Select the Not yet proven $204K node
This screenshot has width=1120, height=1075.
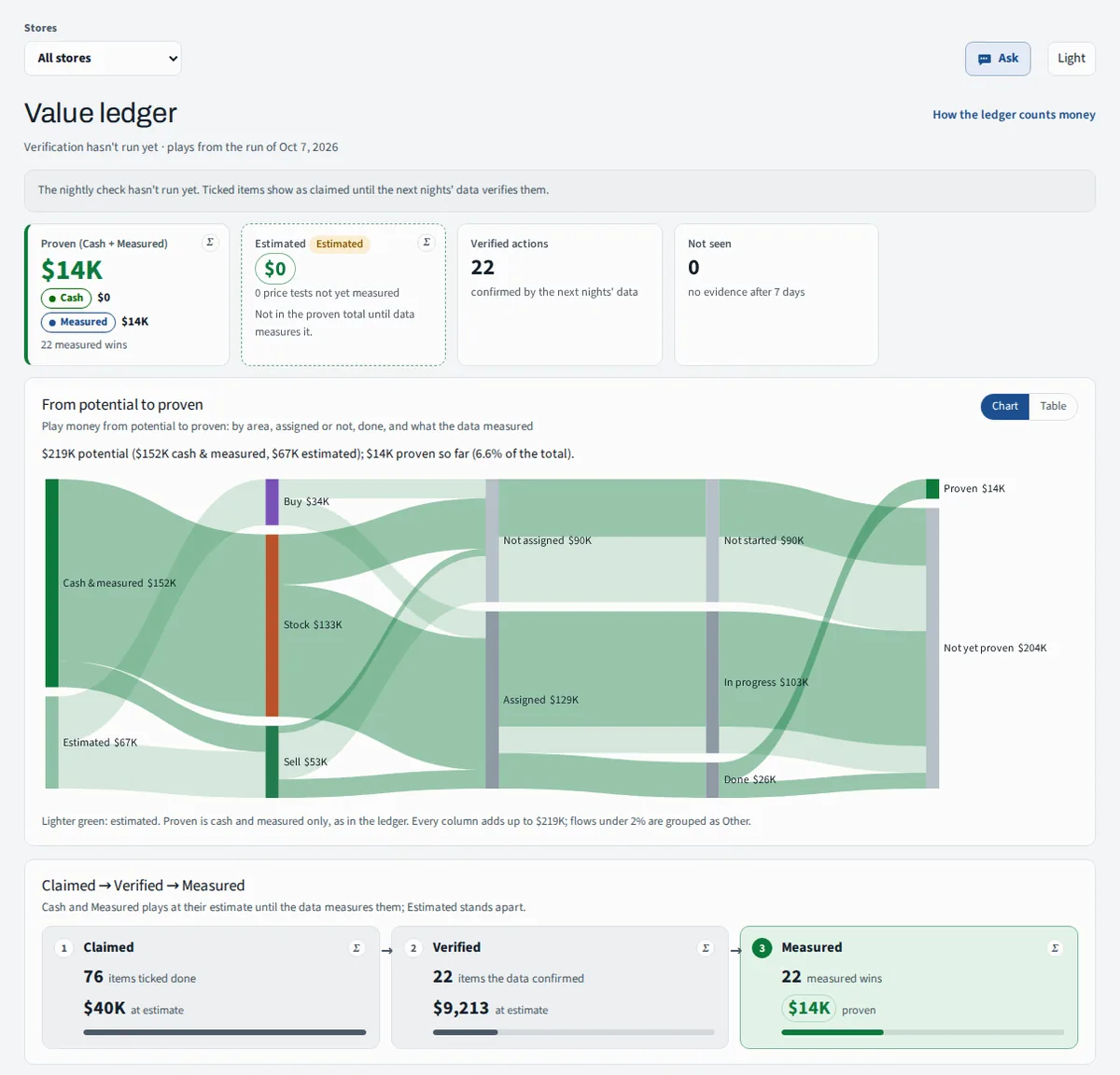[932, 648]
